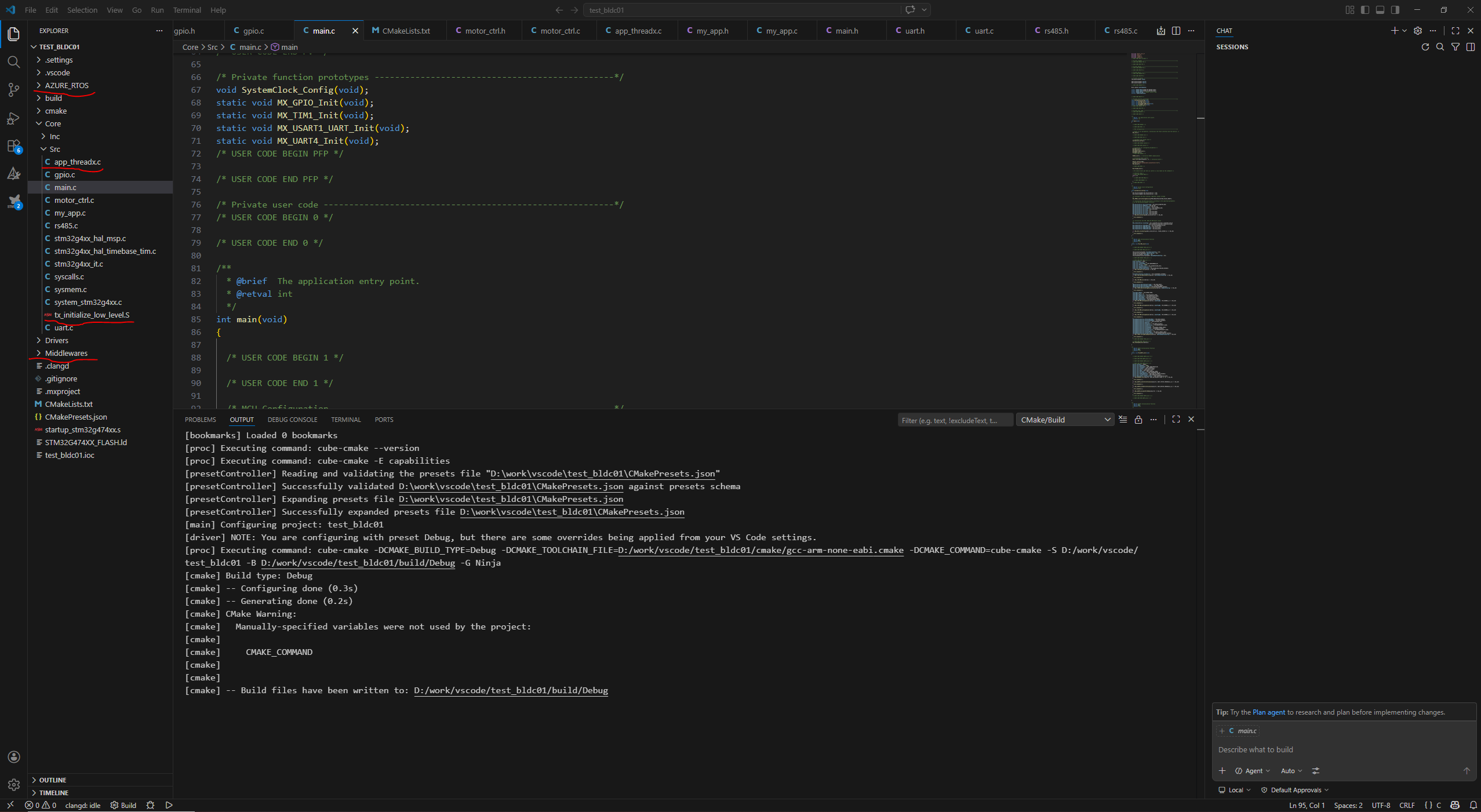The image size is (1481, 812).
Task: Toggle the bottom panel layout icon
Action: pyautogui.click(x=1380, y=10)
